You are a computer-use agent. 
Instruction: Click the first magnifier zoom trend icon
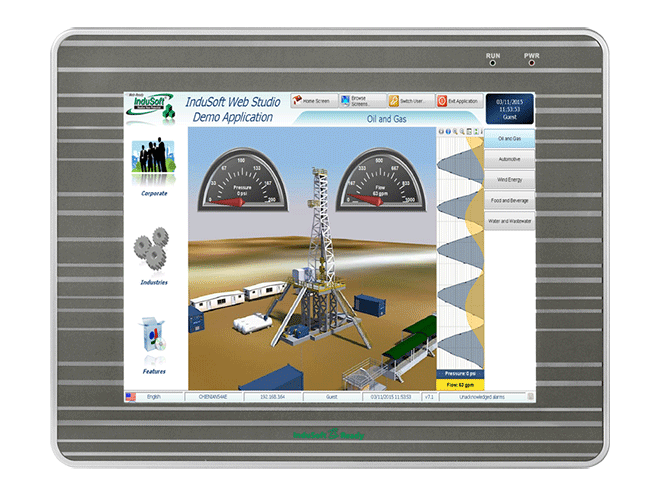pos(455,131)
